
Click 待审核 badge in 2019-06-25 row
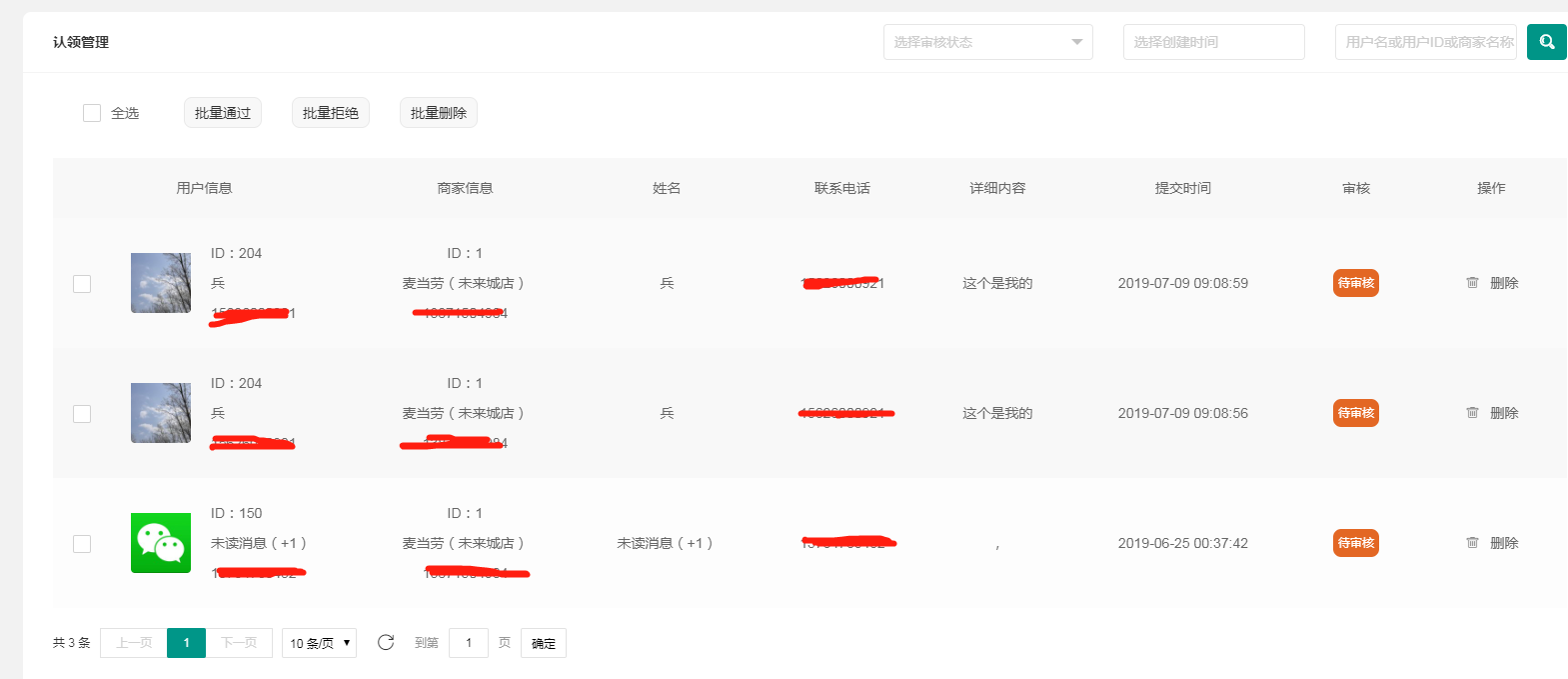pyautogui.click(x=1356, y=543)
